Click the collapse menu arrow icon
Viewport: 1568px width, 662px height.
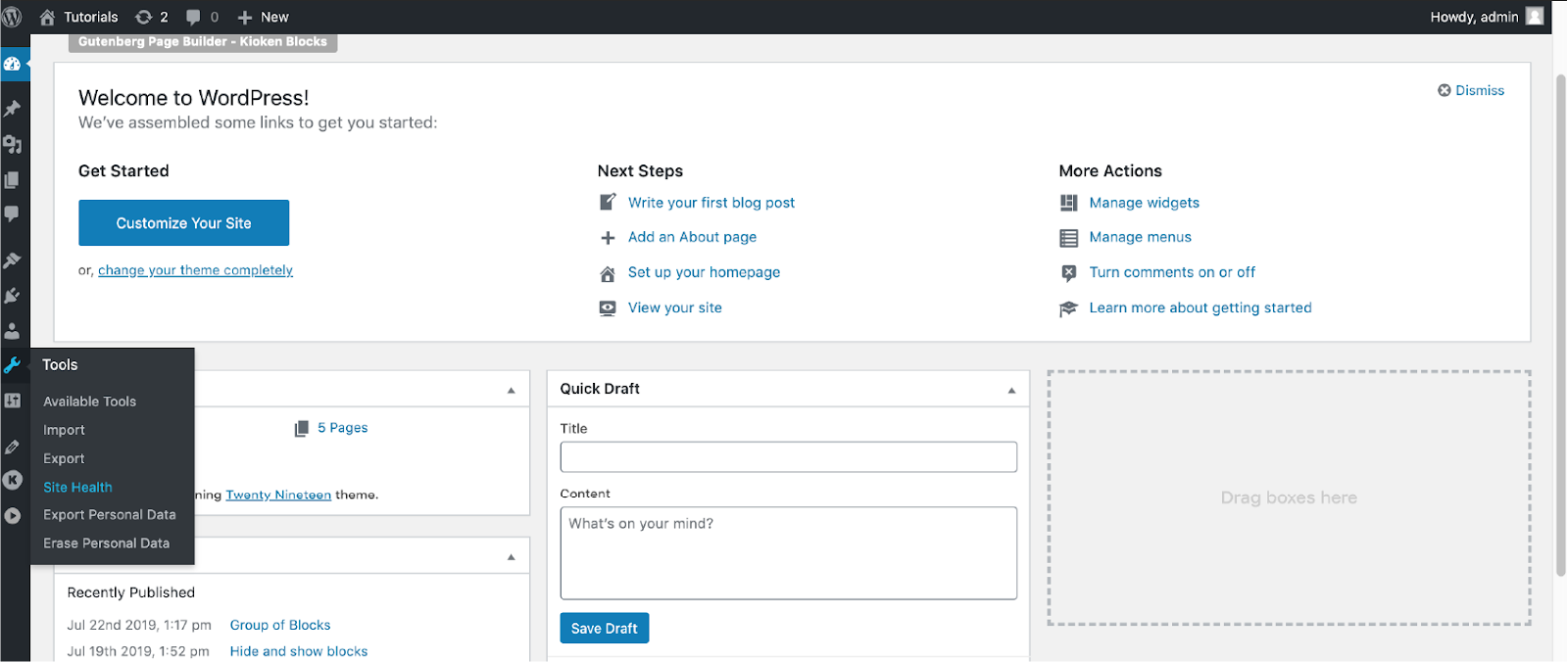point(12,516)
